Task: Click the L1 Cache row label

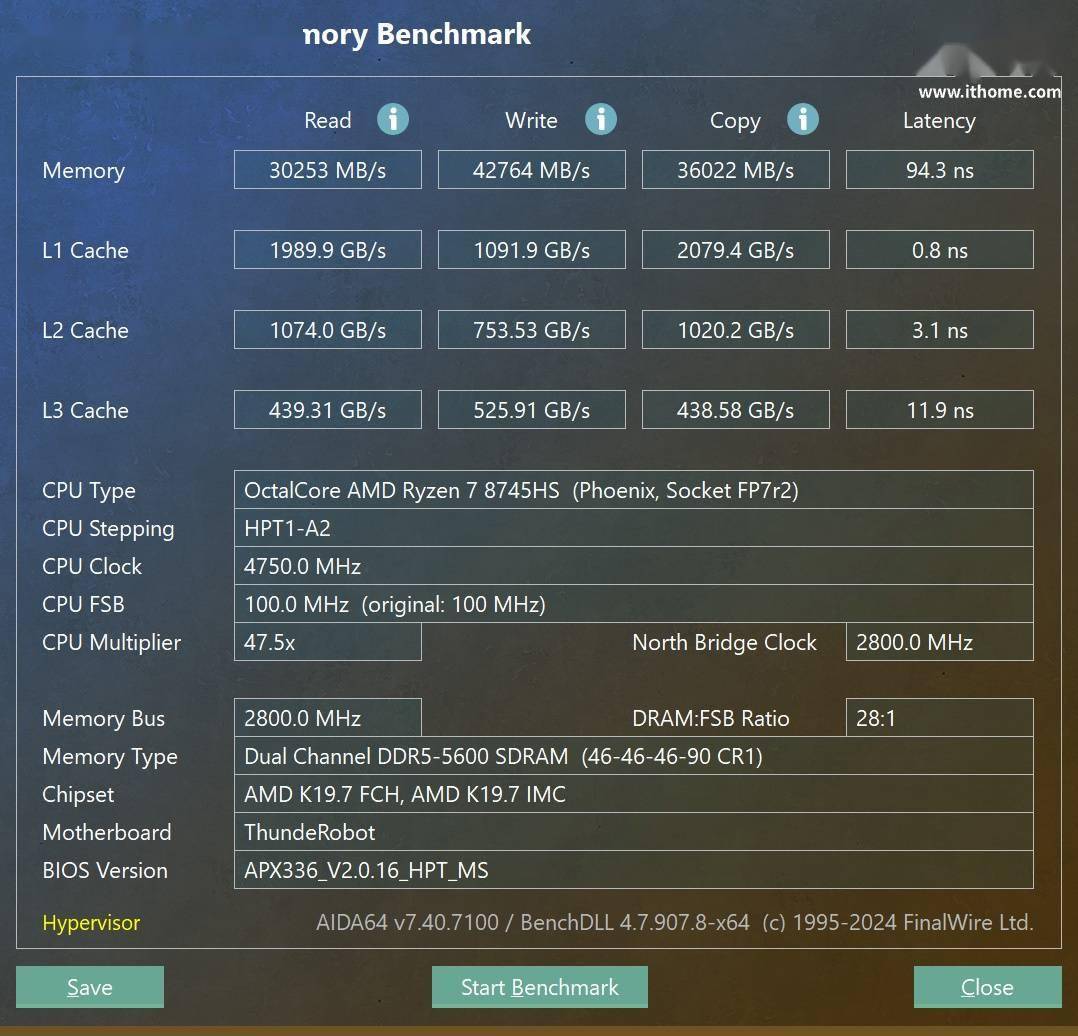Action: coord(85,250)
